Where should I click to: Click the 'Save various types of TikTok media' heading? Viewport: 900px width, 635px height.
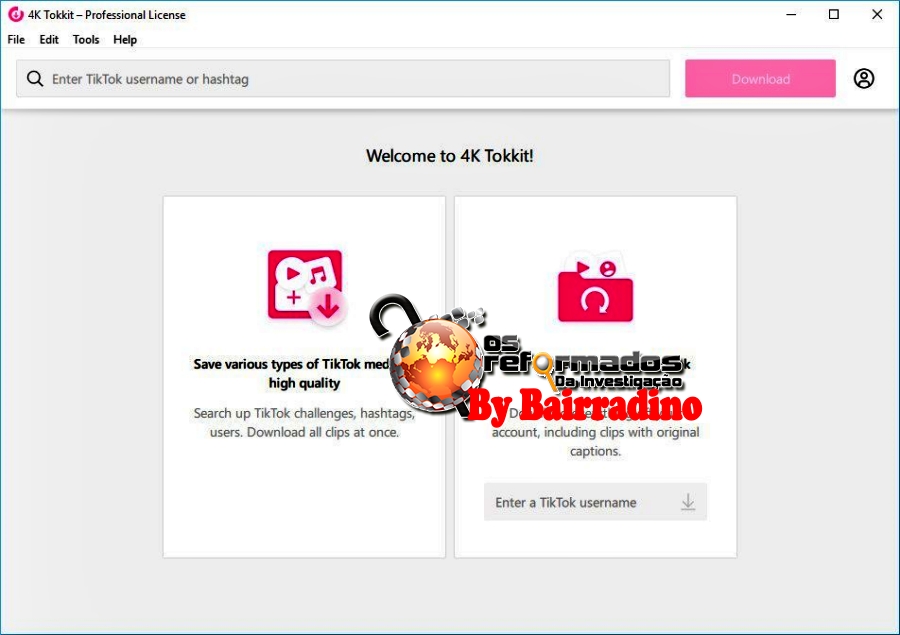click(304, 373)
